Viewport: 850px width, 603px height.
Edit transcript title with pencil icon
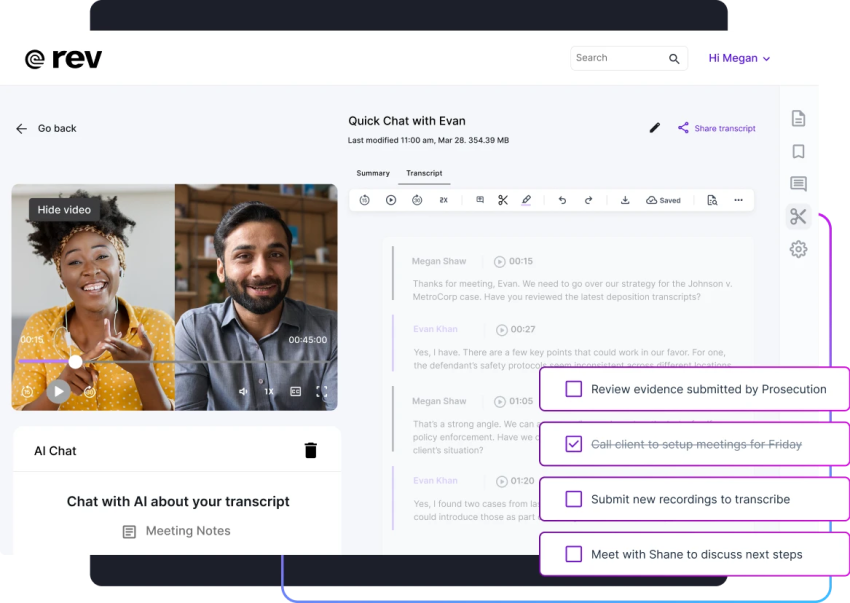655,128
